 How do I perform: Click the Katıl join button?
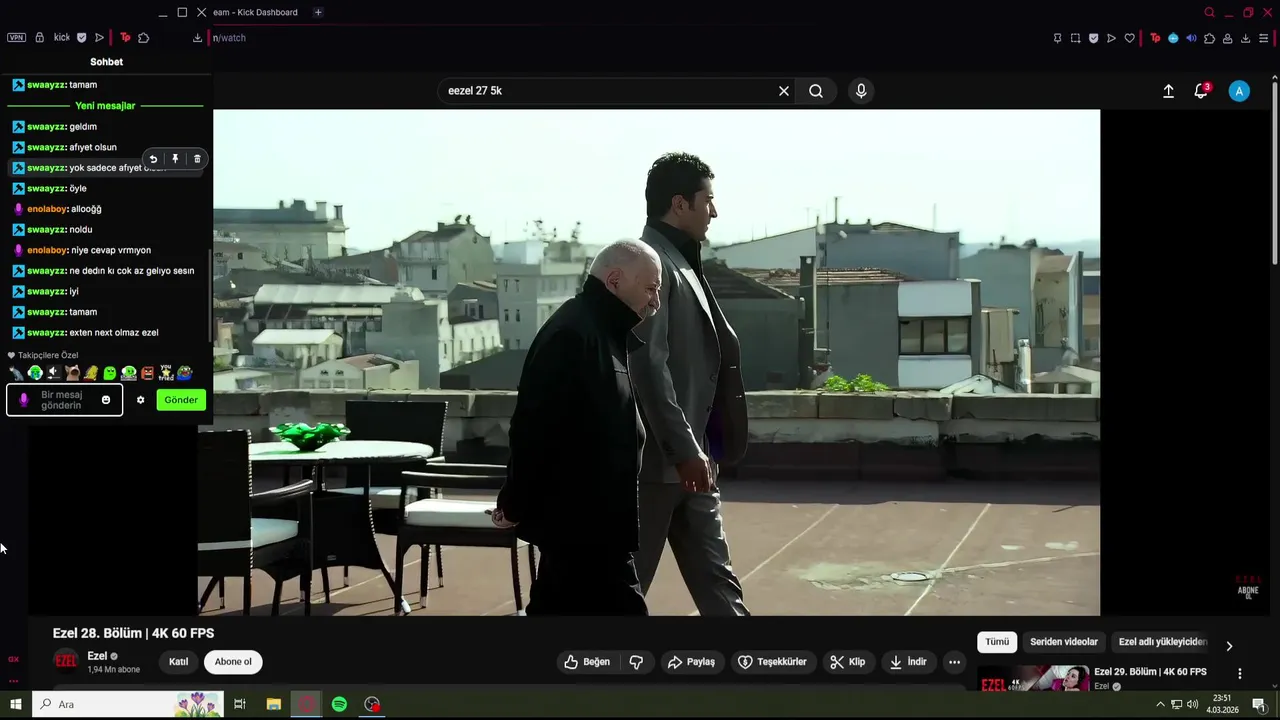coord(178,662)
